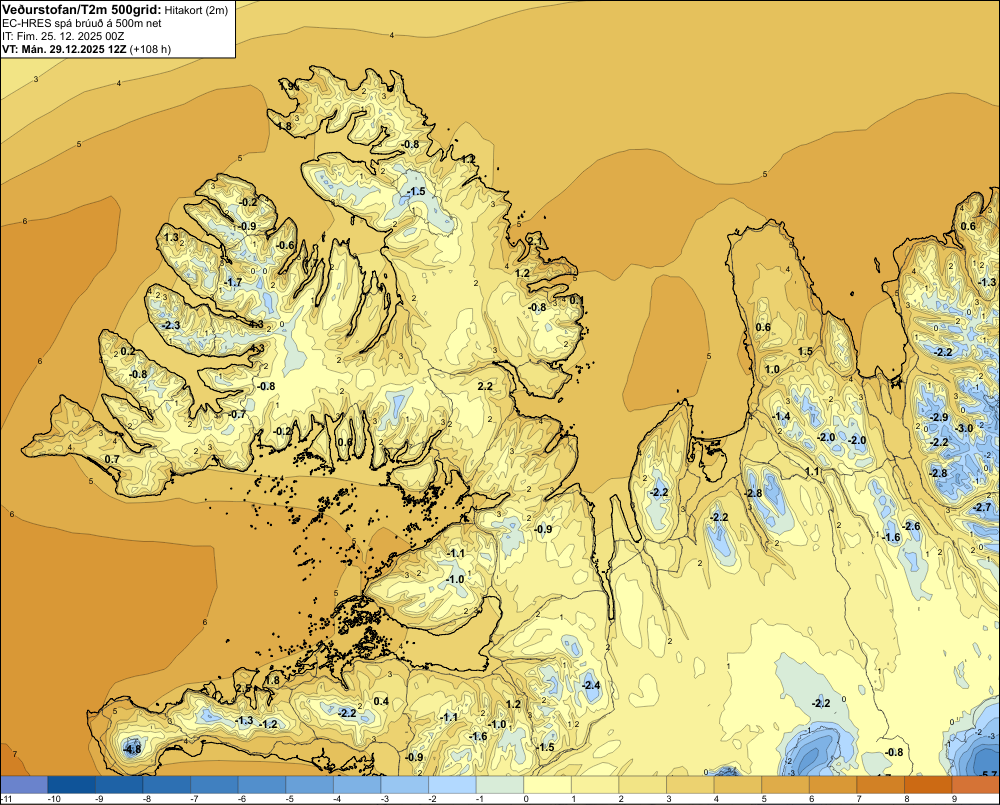
Task: Select legend swatch between -5 and -4
Action: [309, 785]
